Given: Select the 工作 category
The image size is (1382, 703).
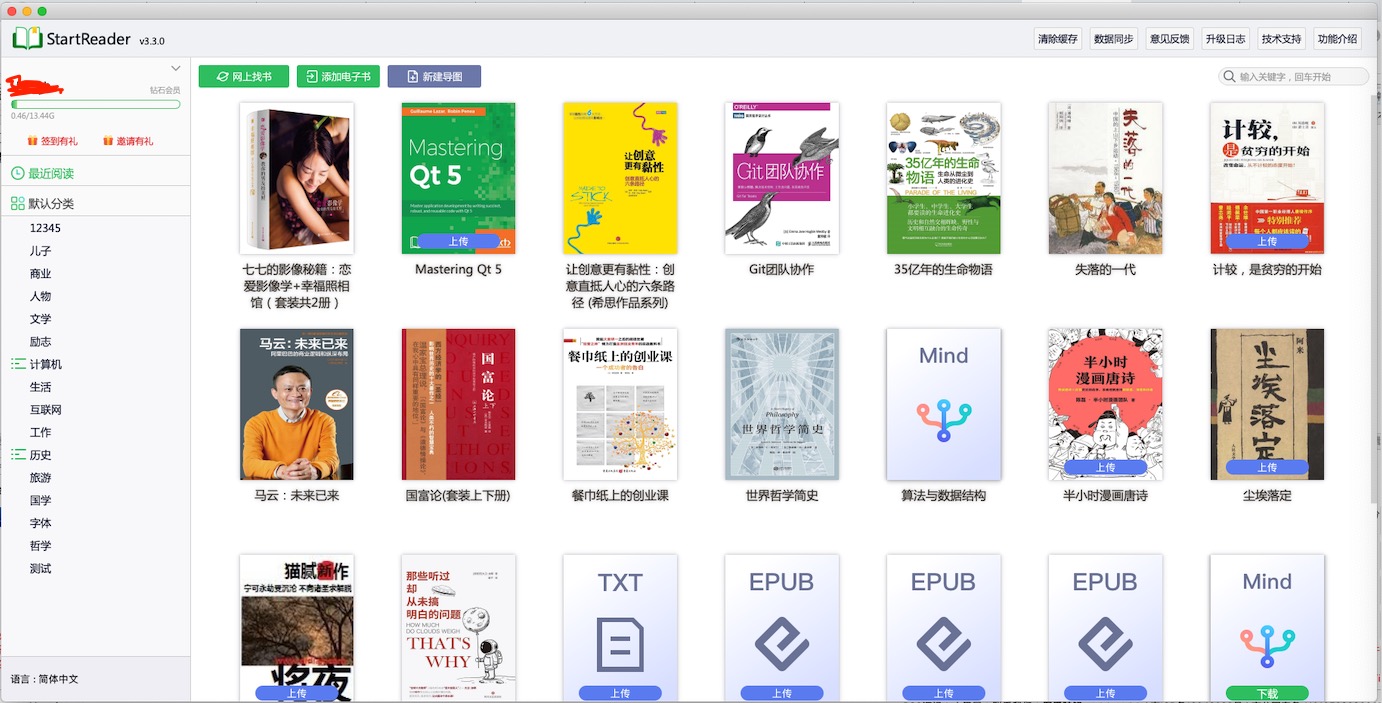Looking at the screenshot, I should 40,432.
